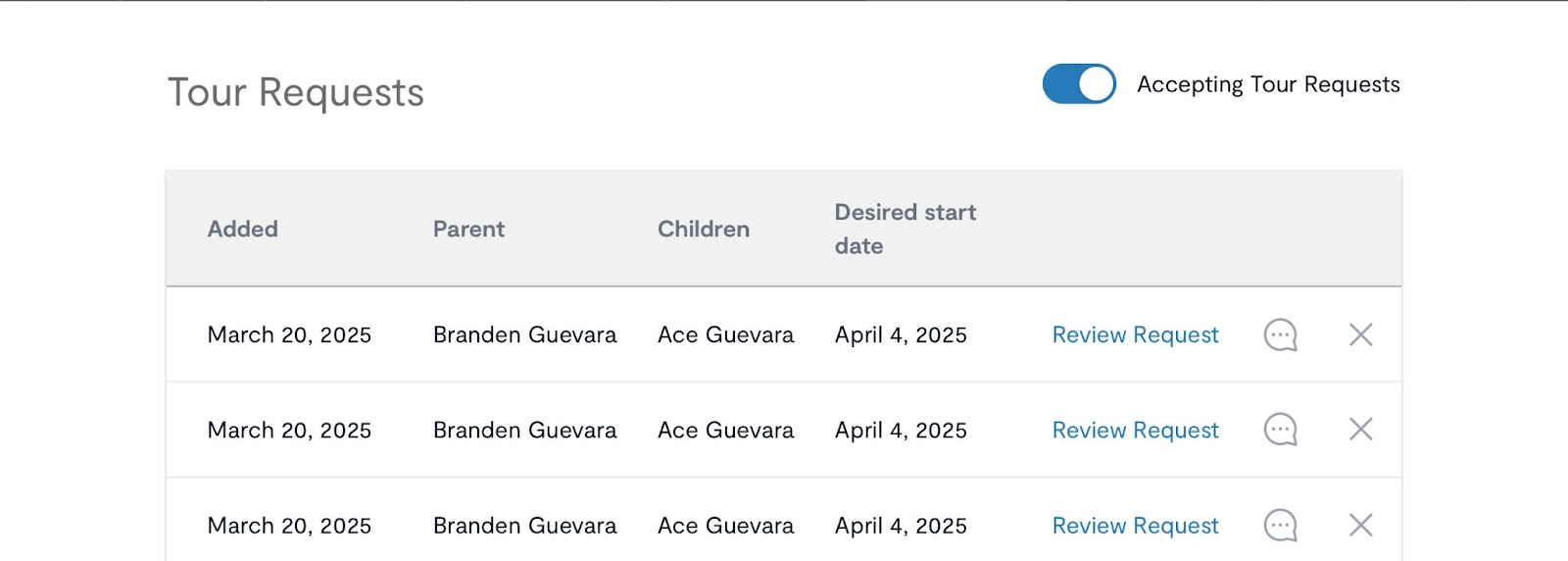Viewport: 1568px width, 561px height.
Task: Open Review Request in the first row
Action: tap(1135, 335)
